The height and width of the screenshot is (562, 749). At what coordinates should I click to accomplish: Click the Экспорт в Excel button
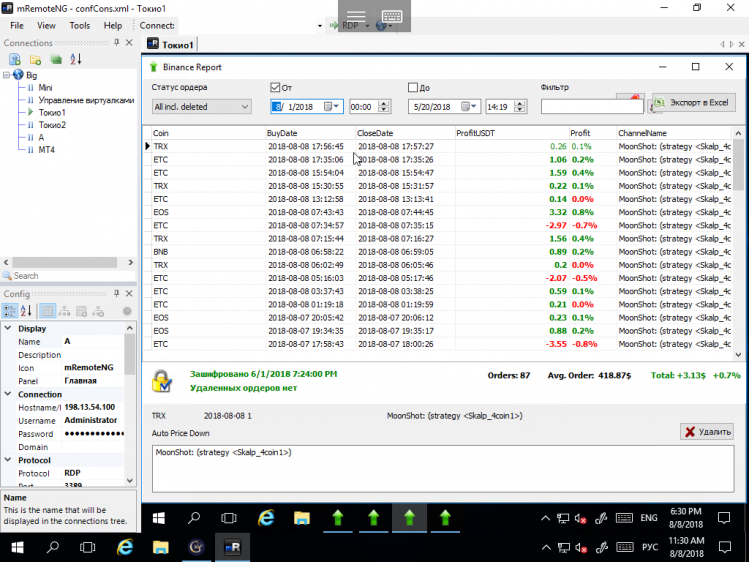(x=693, y=103)
